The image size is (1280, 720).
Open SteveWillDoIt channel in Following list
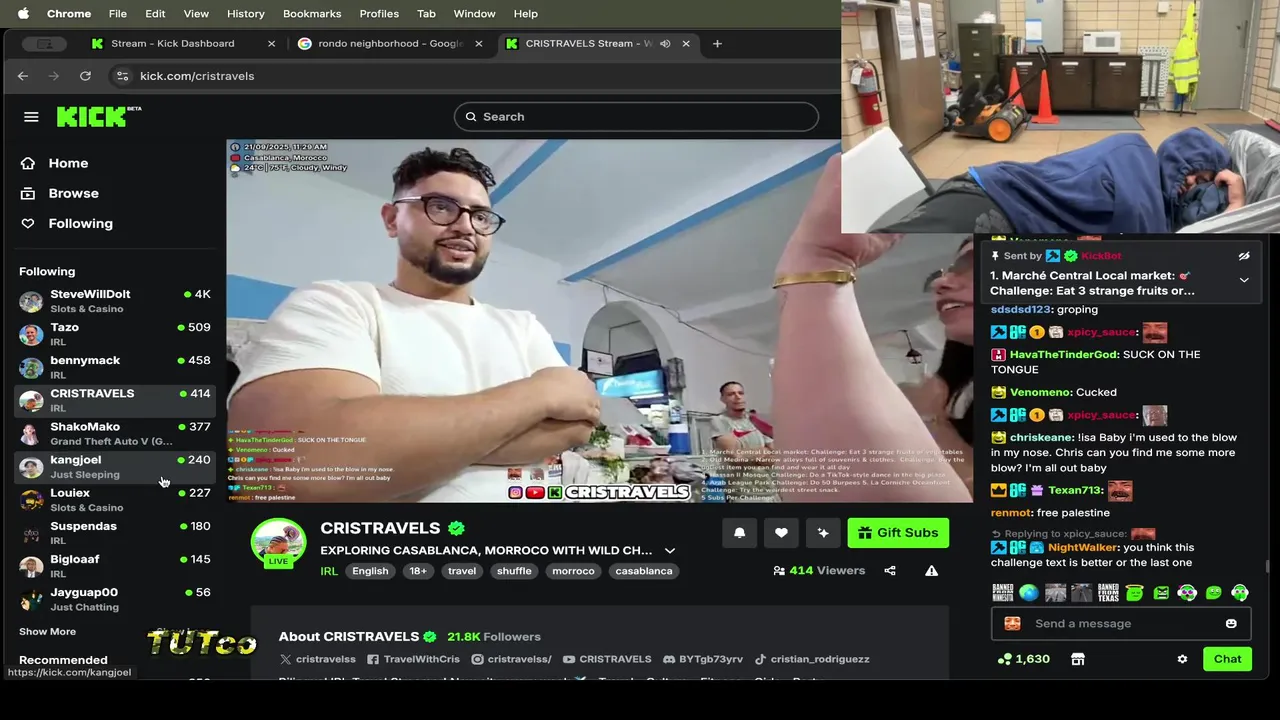point(114,301)
